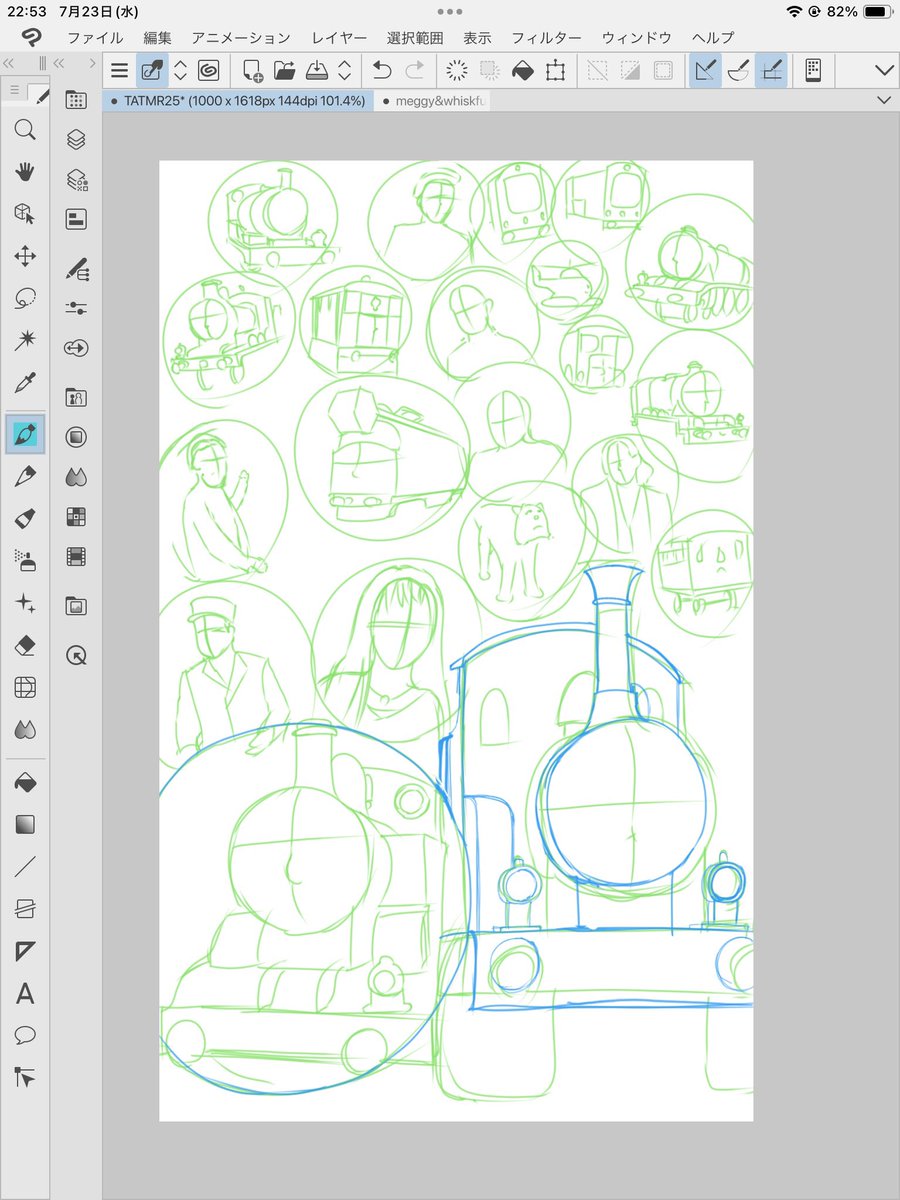Select the Auto Select magic wand tool
The width and height of the screenshot is (900, 1200).
click(25, 341)
